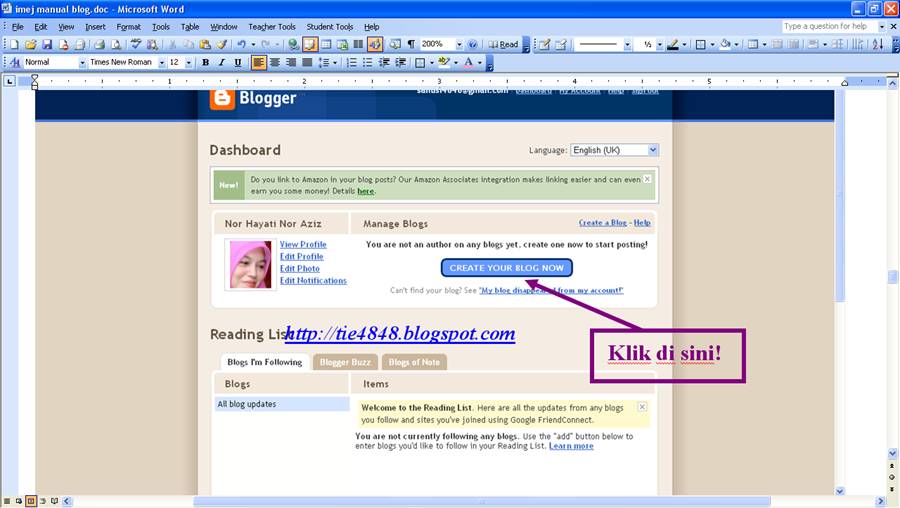
Task: Click the horizontal scrollbar thumb
Action: click(x=482, y=501)
